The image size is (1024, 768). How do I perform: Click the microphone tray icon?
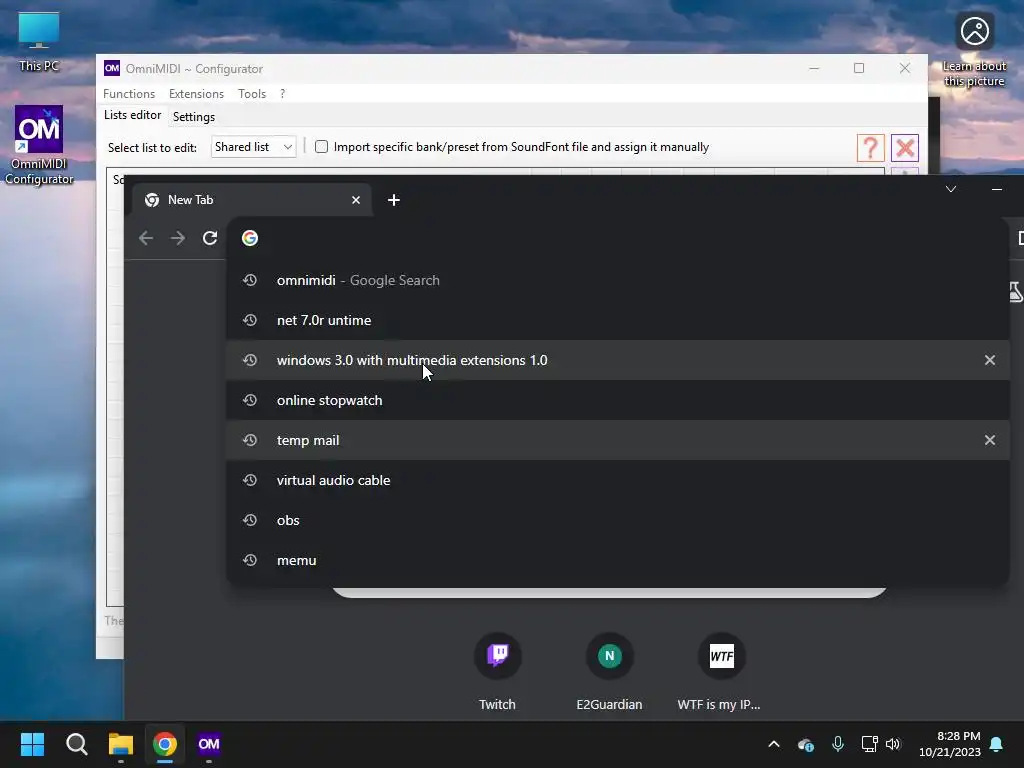click(838, 744)
